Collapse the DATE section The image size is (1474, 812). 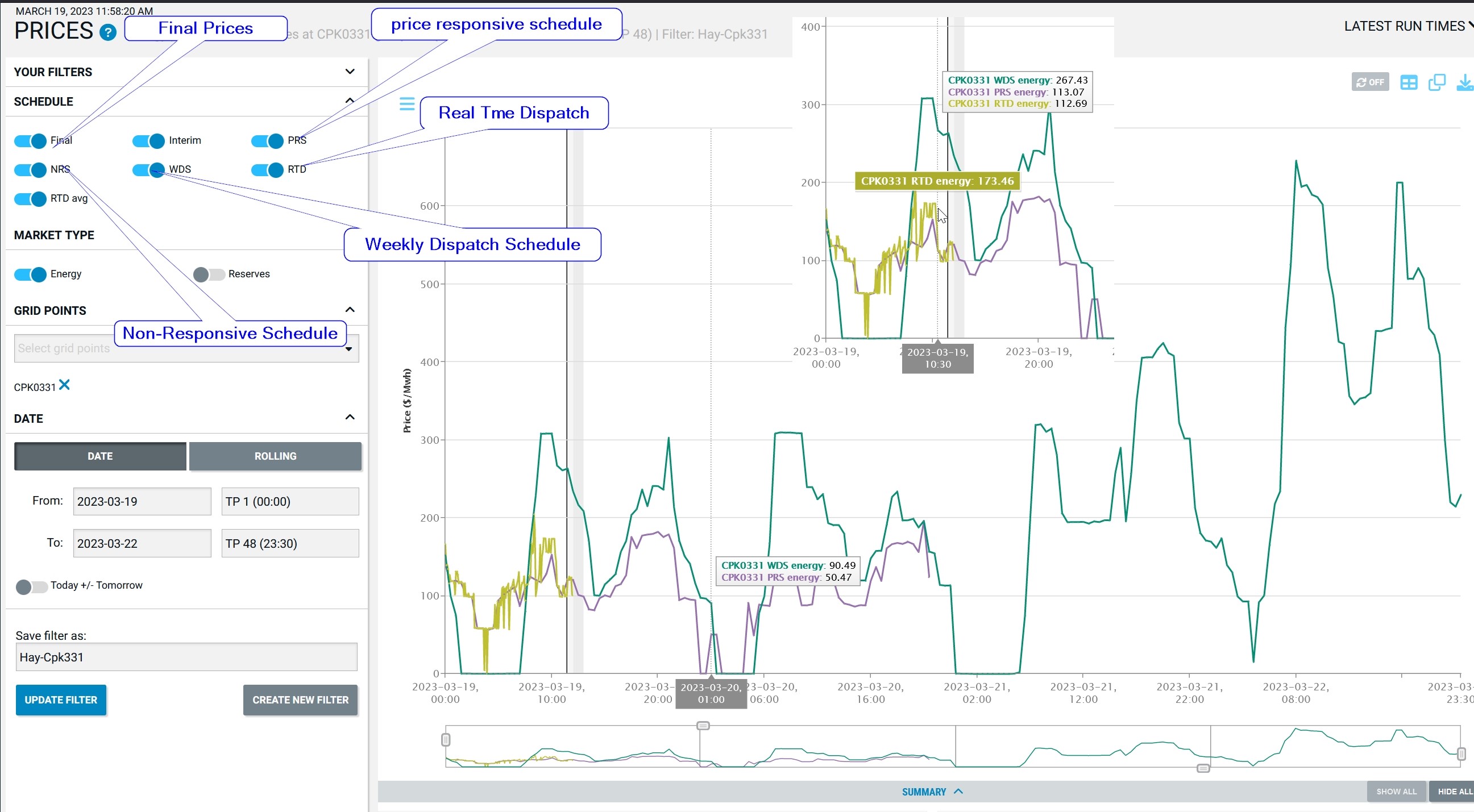click(x=350, y=417)
